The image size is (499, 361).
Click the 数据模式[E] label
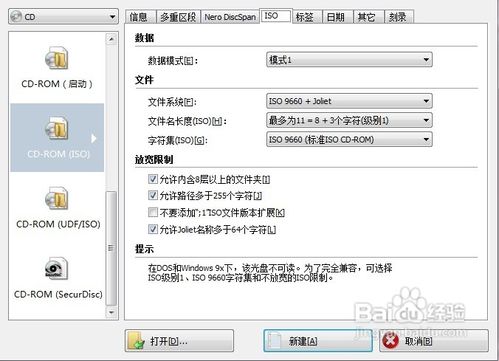(x=173, y=61)
